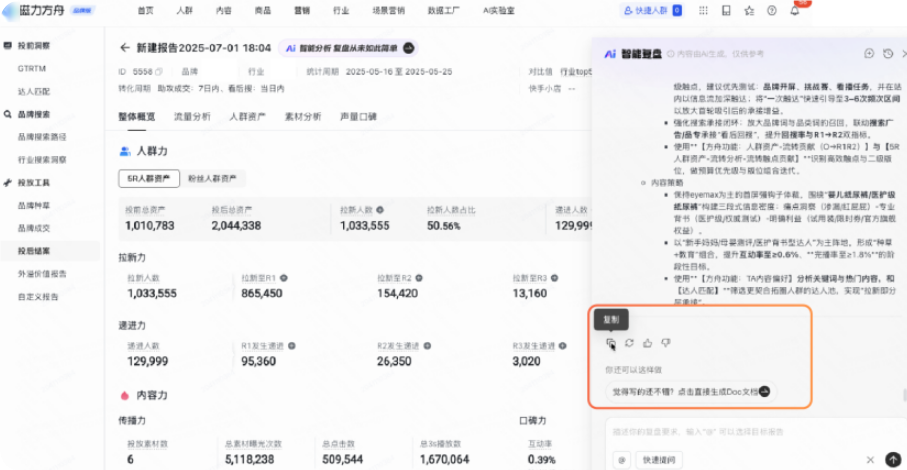Switch to 整体概览 tab
Image resolution: width=907 pixels, height=470 pixels.
click(x=137, y=117)
